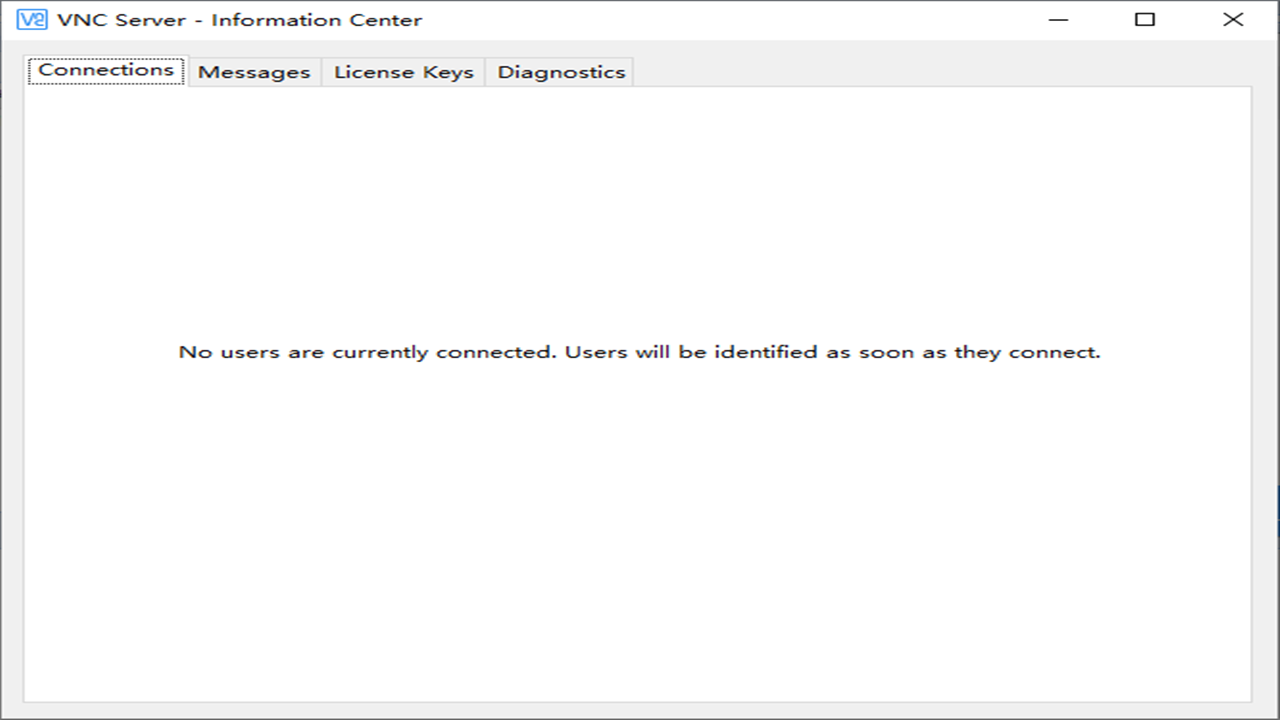Click the dash in the window title
Screen dimensions: 1280x720
198,20
